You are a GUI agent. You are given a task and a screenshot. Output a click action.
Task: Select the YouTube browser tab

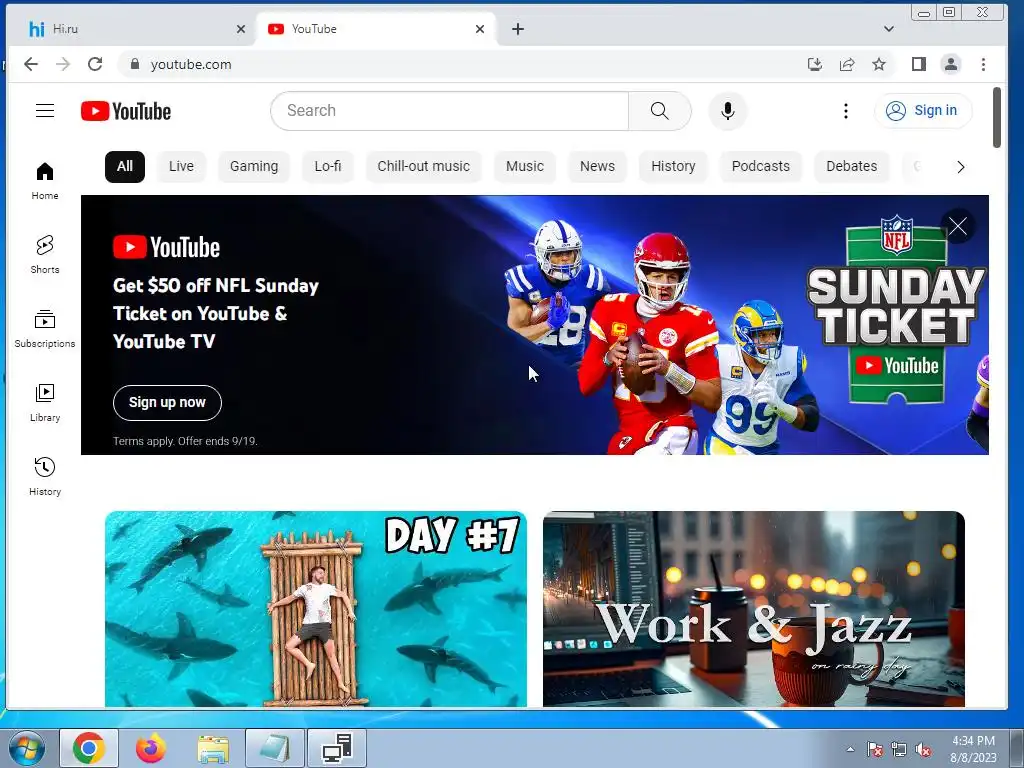pos(376,29)
